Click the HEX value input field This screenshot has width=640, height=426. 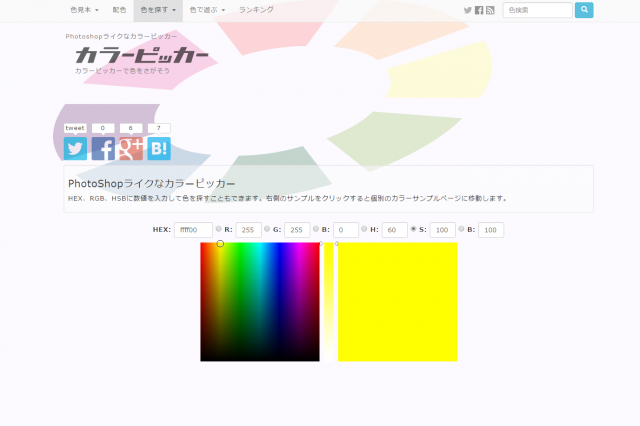[x=193, y=230]
